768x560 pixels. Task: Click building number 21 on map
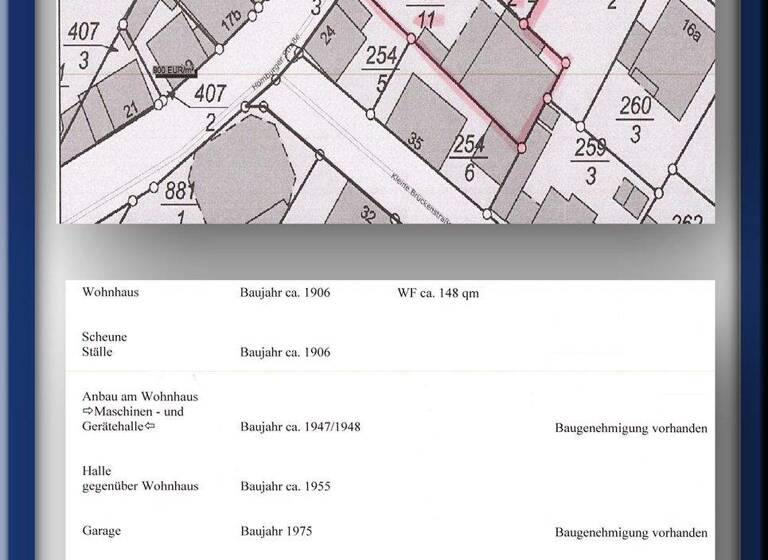click(131, 111)
